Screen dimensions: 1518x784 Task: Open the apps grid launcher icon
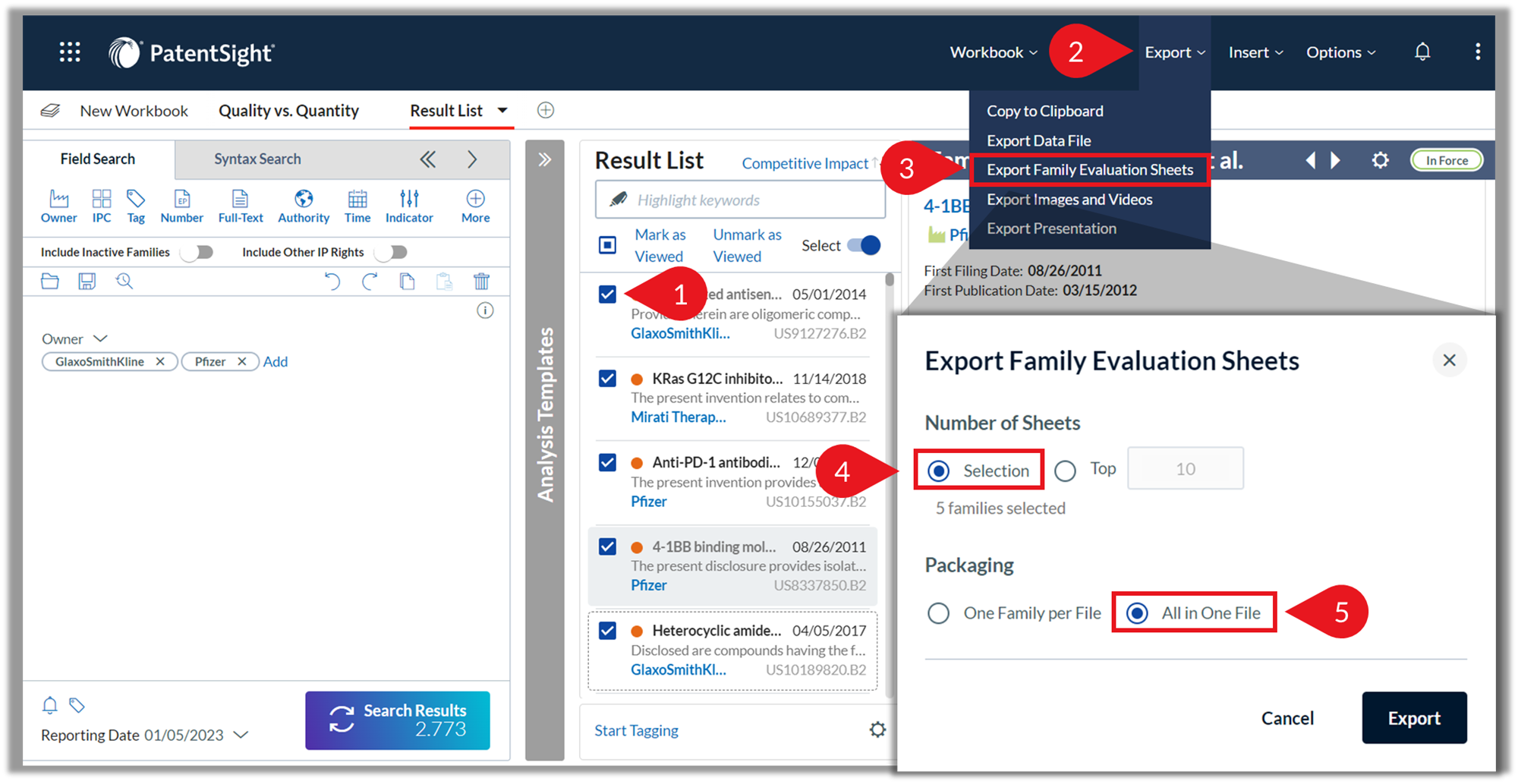pyautogui.click(x=70, y=52)
